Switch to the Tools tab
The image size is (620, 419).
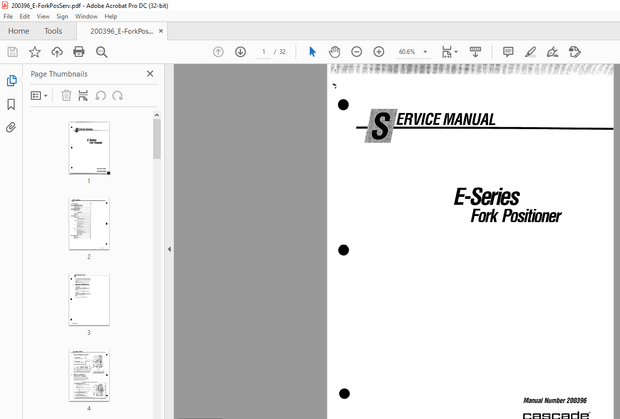53,31
